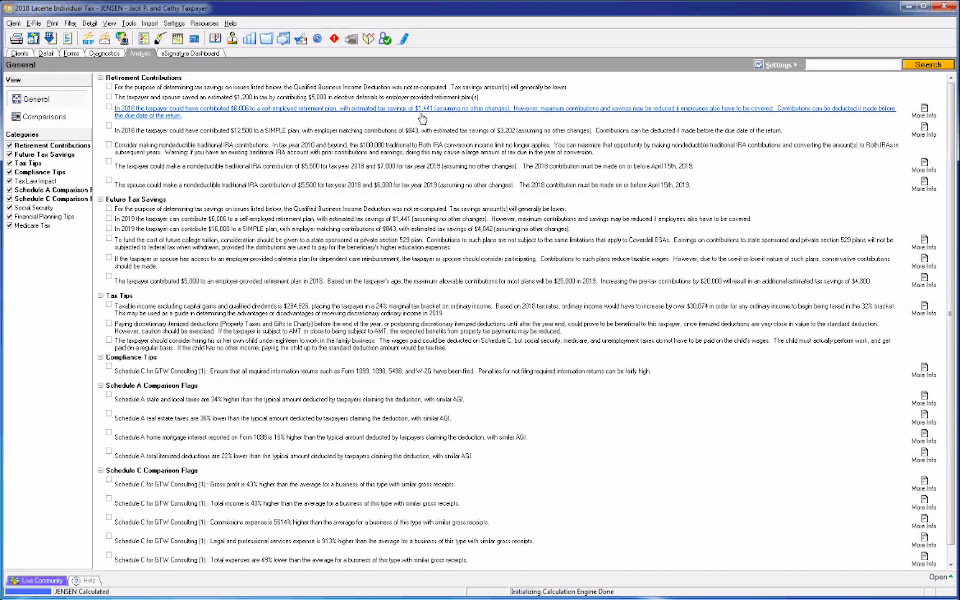
Task: Open More Info for marginal tax bracket tip
Action: click(x=923, y=309)
